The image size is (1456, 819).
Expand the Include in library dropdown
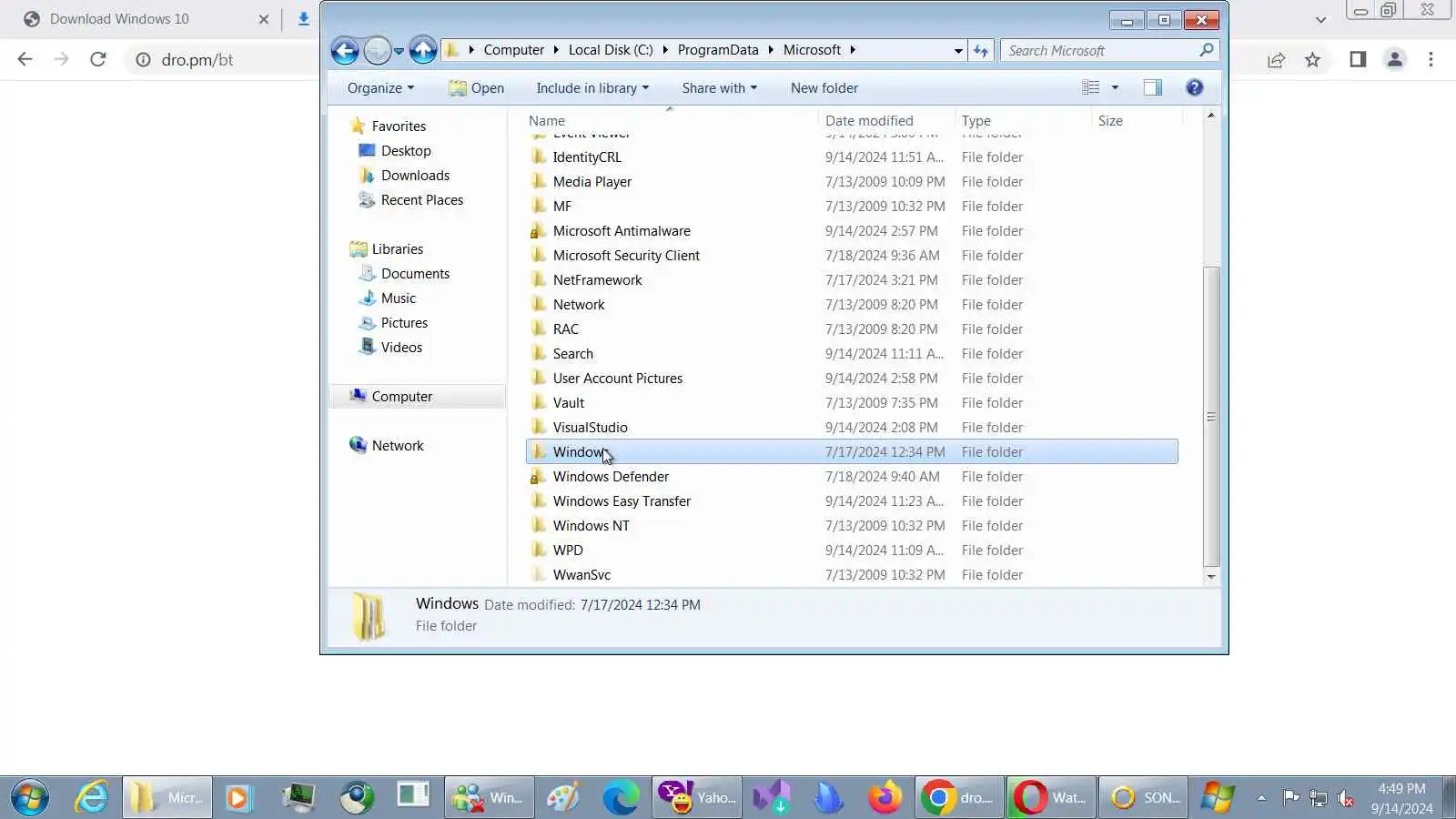point(592,88)
